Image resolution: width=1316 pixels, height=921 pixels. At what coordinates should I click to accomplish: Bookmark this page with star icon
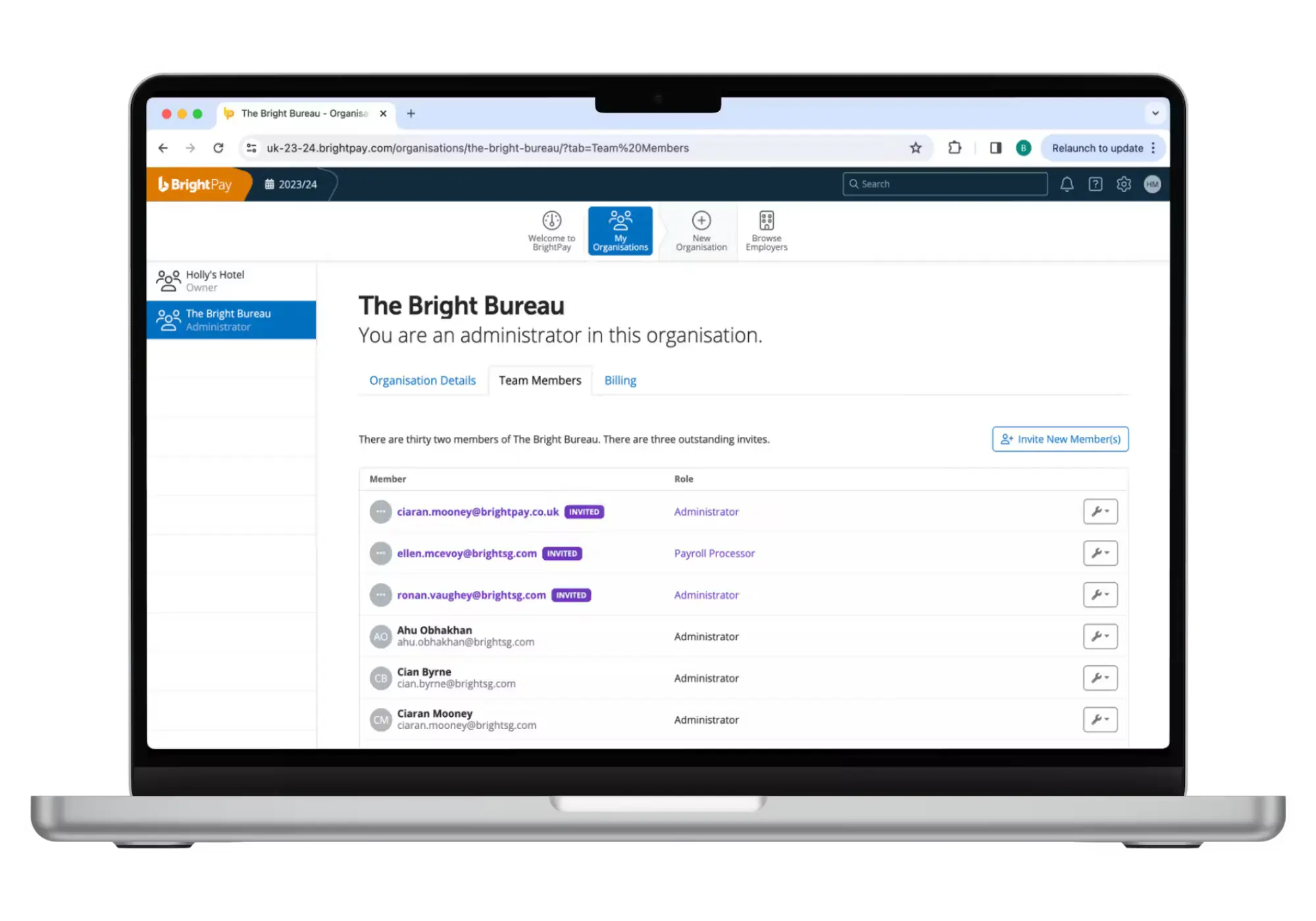915,148
